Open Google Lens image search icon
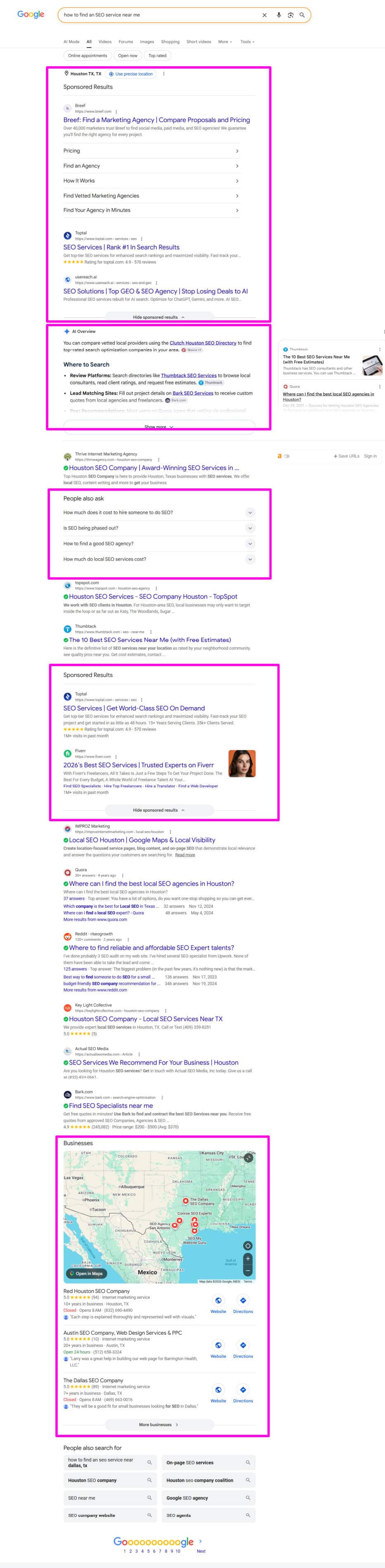Viewport: 385px width, 1568px height. pyautogui.click(x=291, y=15)
